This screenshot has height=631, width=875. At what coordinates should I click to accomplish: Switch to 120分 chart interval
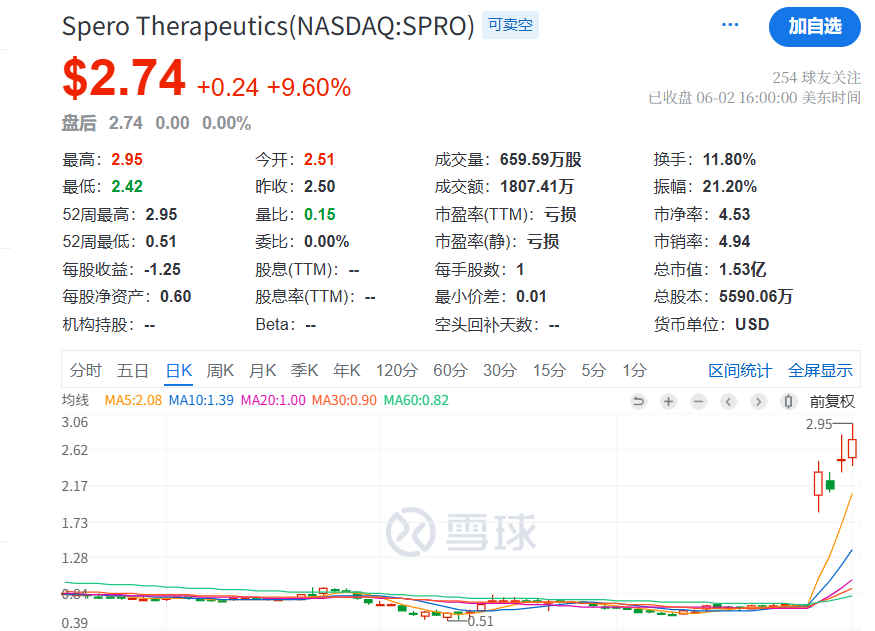coord(397,370)
